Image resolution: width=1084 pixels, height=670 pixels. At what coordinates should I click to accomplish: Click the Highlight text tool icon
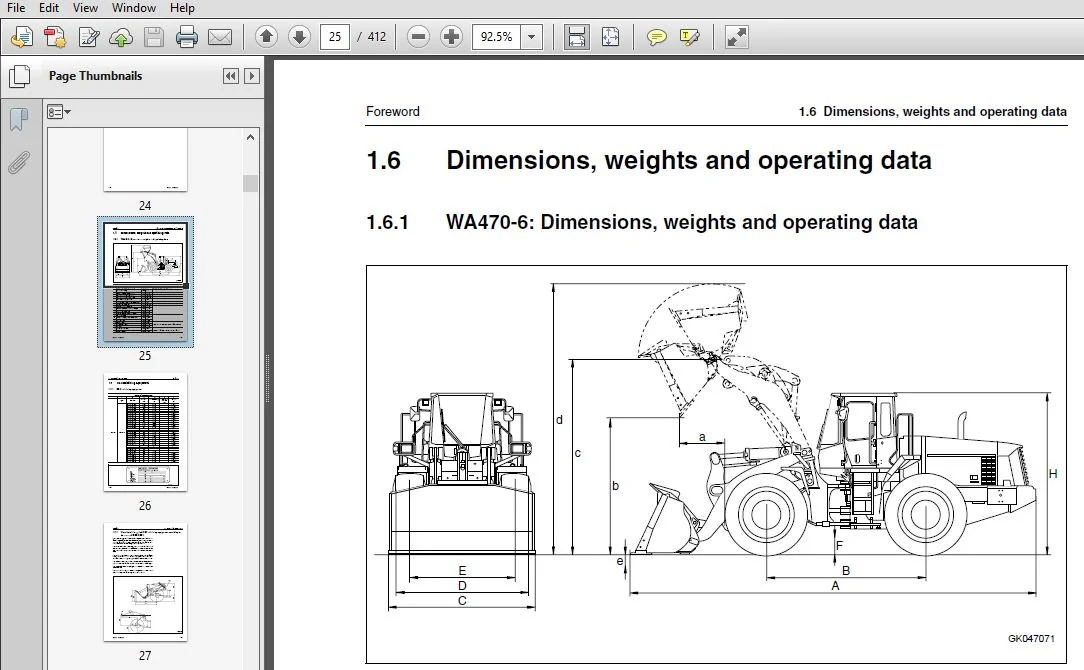[x=690, y=37]
